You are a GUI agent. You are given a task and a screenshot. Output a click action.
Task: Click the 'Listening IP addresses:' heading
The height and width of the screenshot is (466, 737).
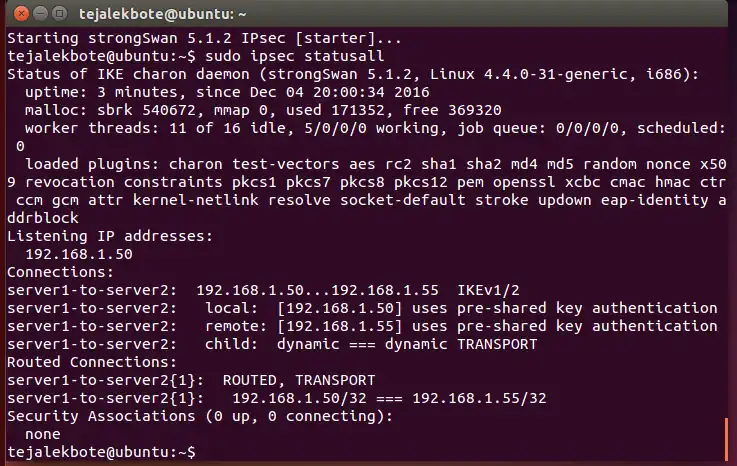(x=108, y=236)
